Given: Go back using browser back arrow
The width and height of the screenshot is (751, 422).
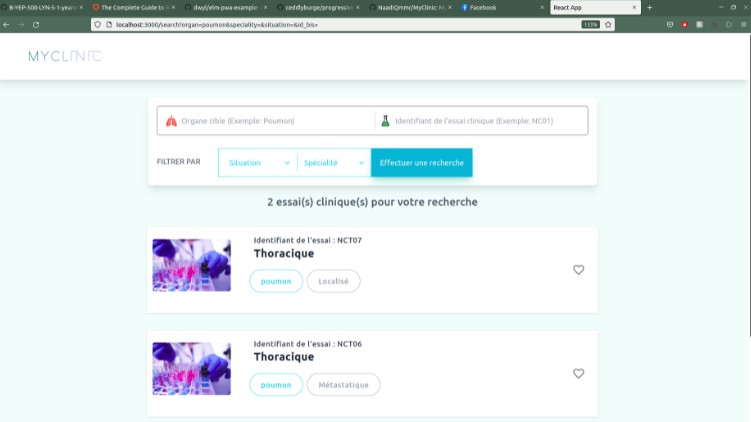Looking at the screenshot, I should point(7,24).
